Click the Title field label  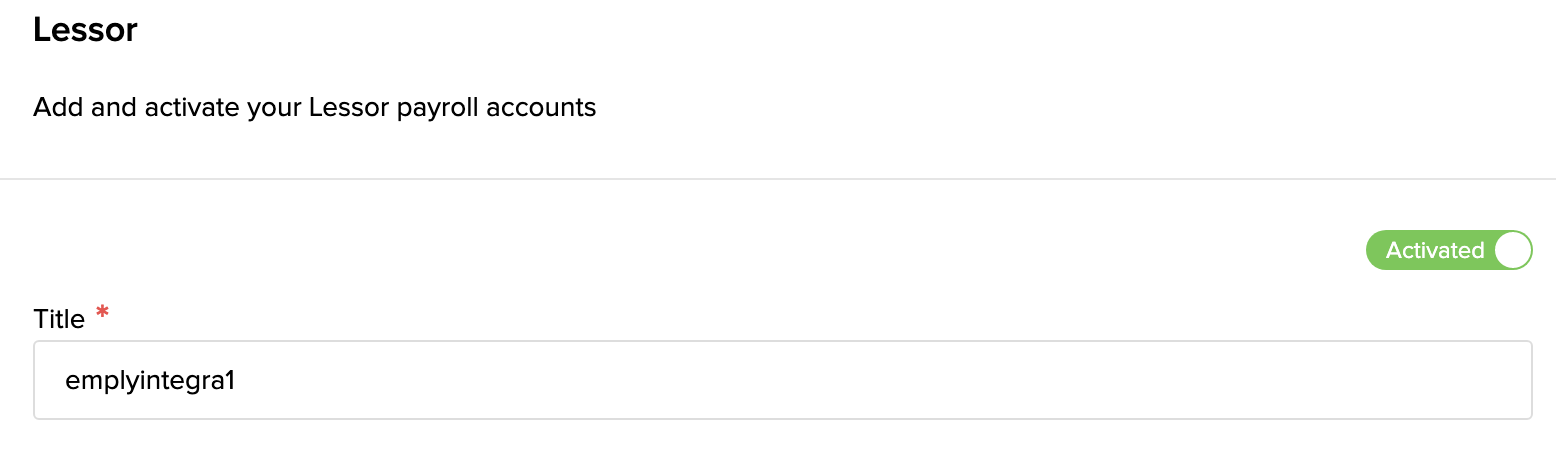[59, 319]
